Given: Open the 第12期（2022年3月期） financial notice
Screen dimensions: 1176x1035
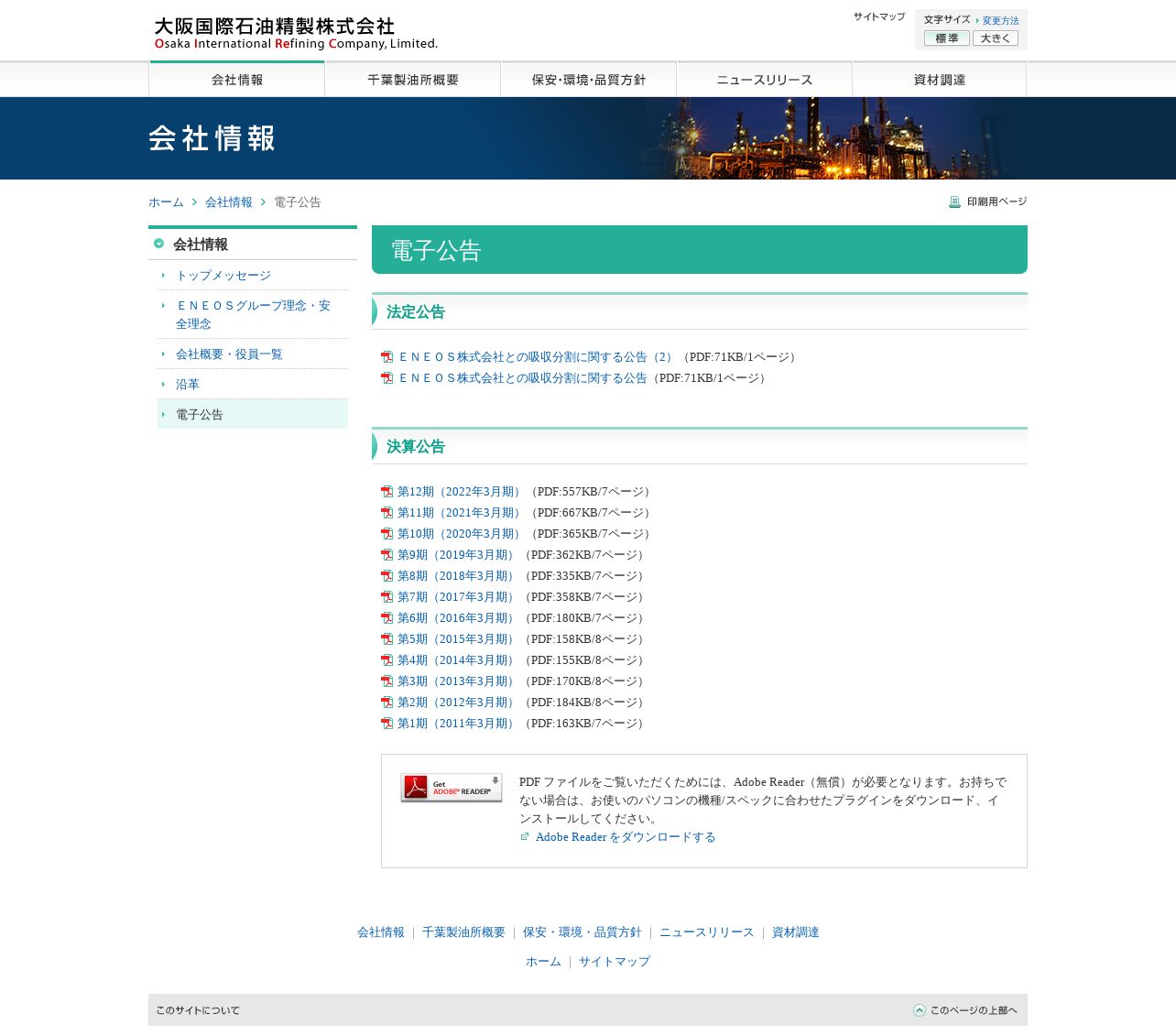Looking at the screenshot, I should (x=462, y=492).
